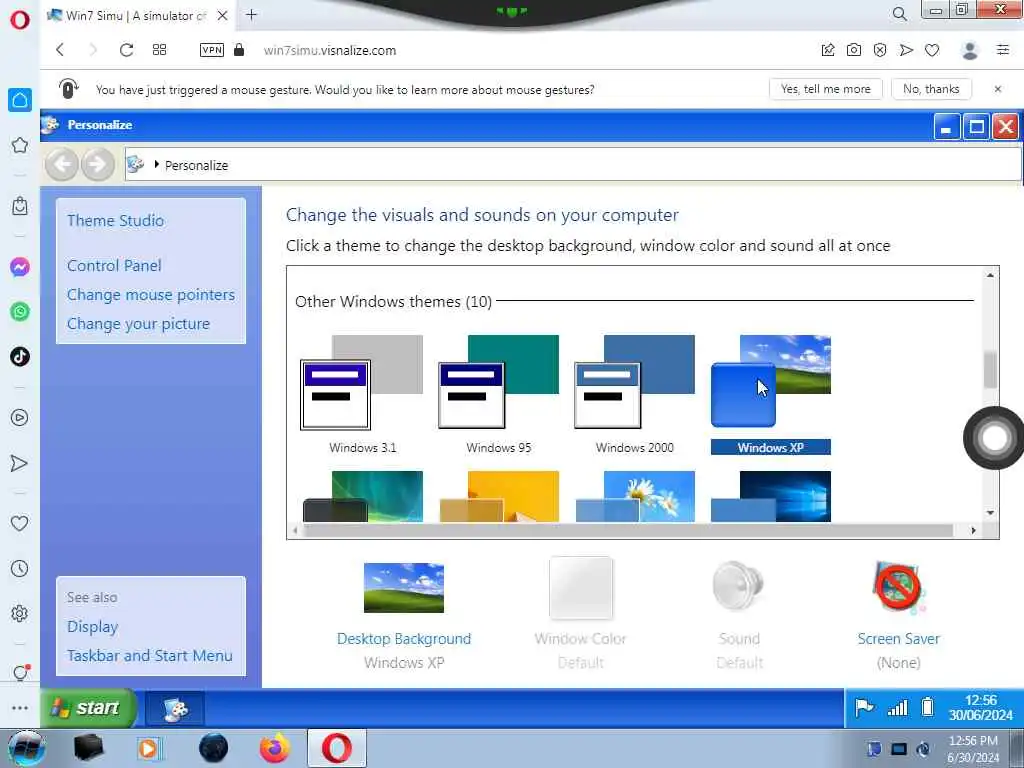Open the shopping bag sidebar icon
The width and height of the screenshot is (1024, 768).
pyautogui.click(x=20, y=206)
